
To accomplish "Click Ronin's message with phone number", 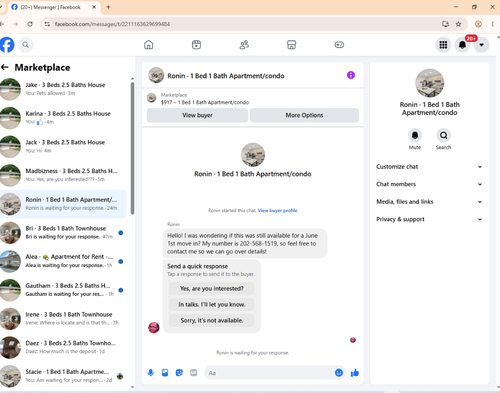I will (245, 243).
